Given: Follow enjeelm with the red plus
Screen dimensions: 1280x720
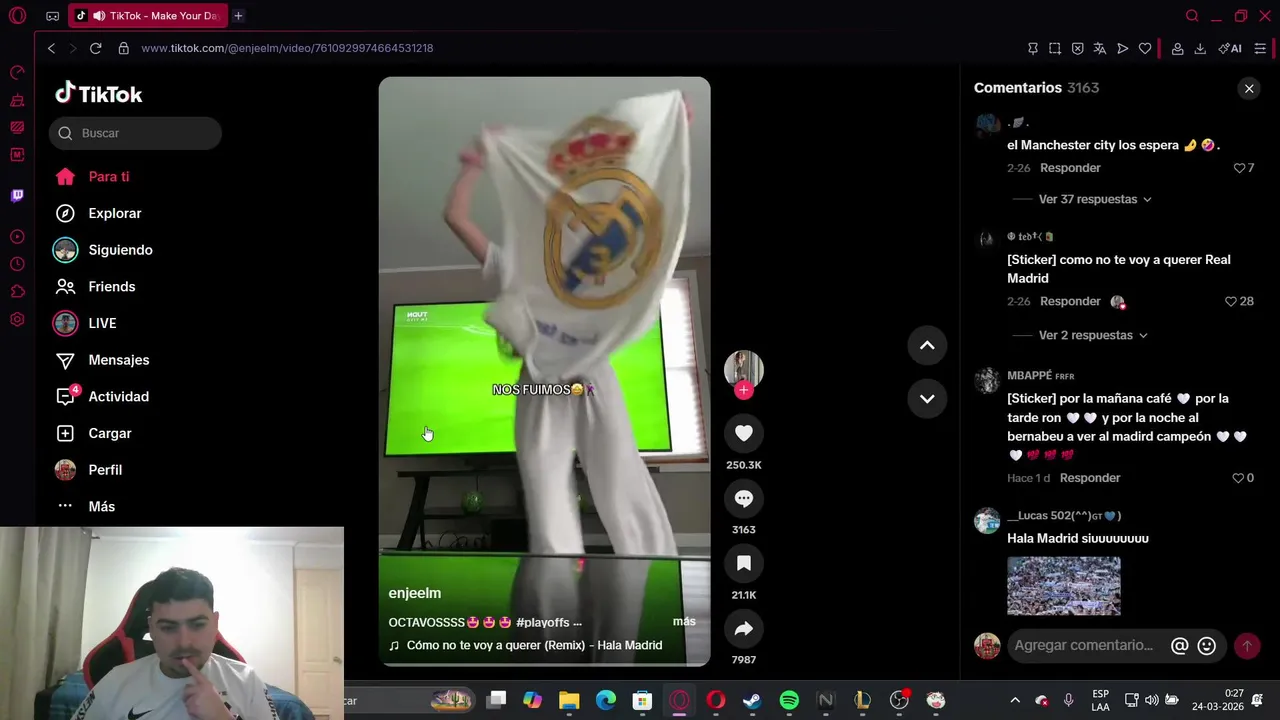Looking at the screenshot, I should pos(744,391).
